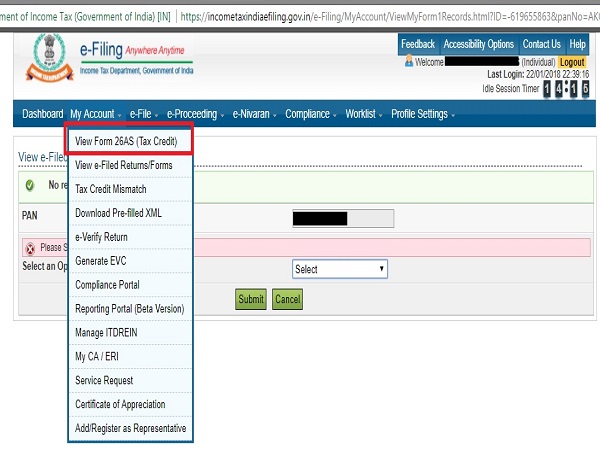Viewport: 600px width, 450px height.
Task: Open the Feedback link in header
Action: tap(417, 44)
